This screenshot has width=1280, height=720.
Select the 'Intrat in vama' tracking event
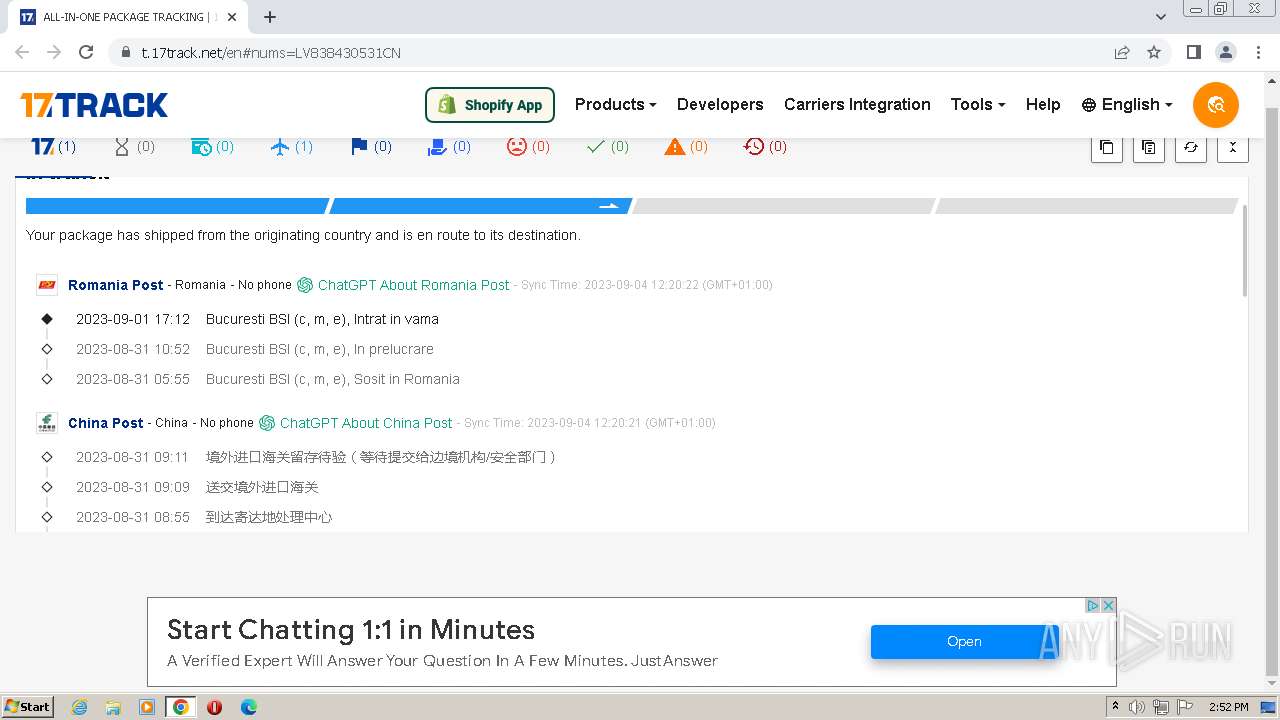tap(322, 319)
